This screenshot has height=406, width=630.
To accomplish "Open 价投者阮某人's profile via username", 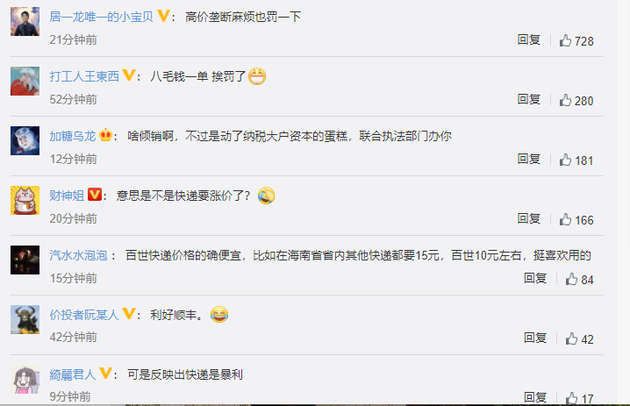I will tap(84, 314).
